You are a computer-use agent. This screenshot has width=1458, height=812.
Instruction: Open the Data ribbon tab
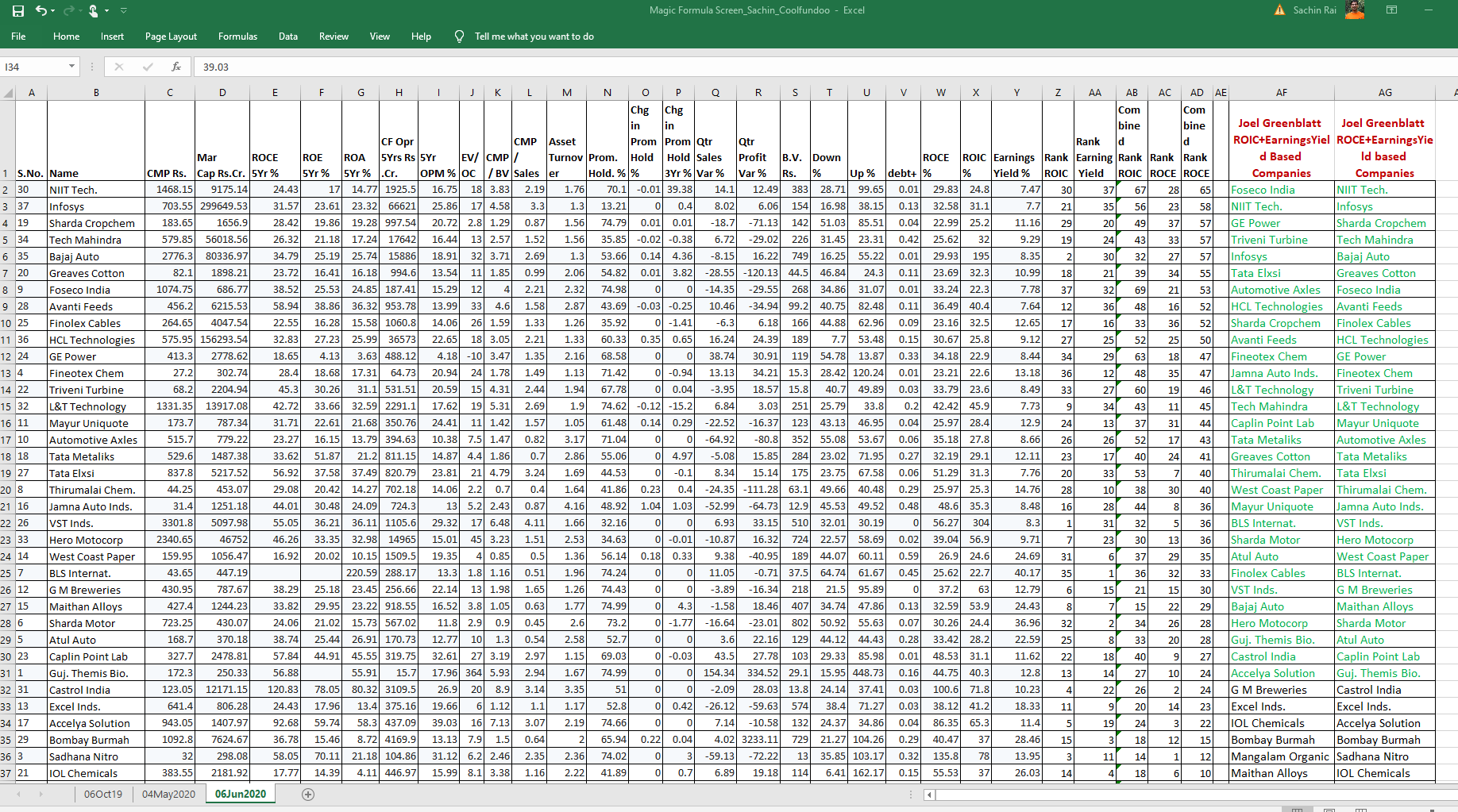click(288, 37)
